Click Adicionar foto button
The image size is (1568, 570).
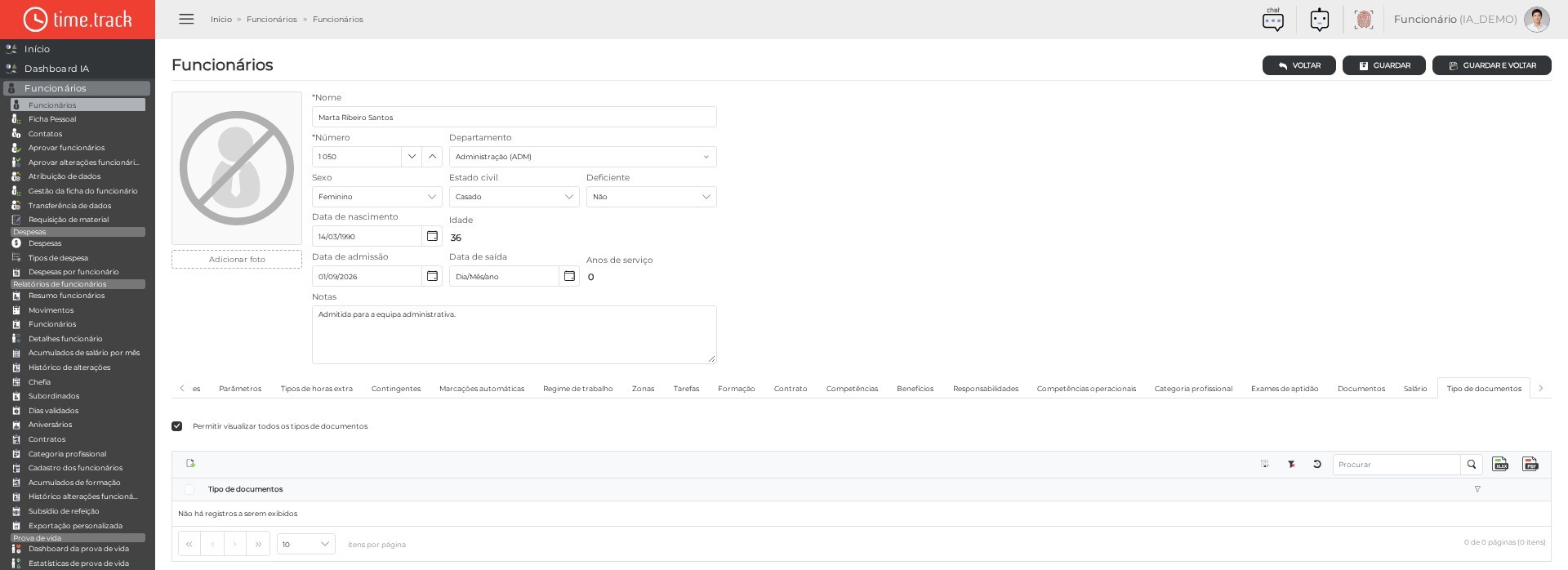[x=237, y=260]
